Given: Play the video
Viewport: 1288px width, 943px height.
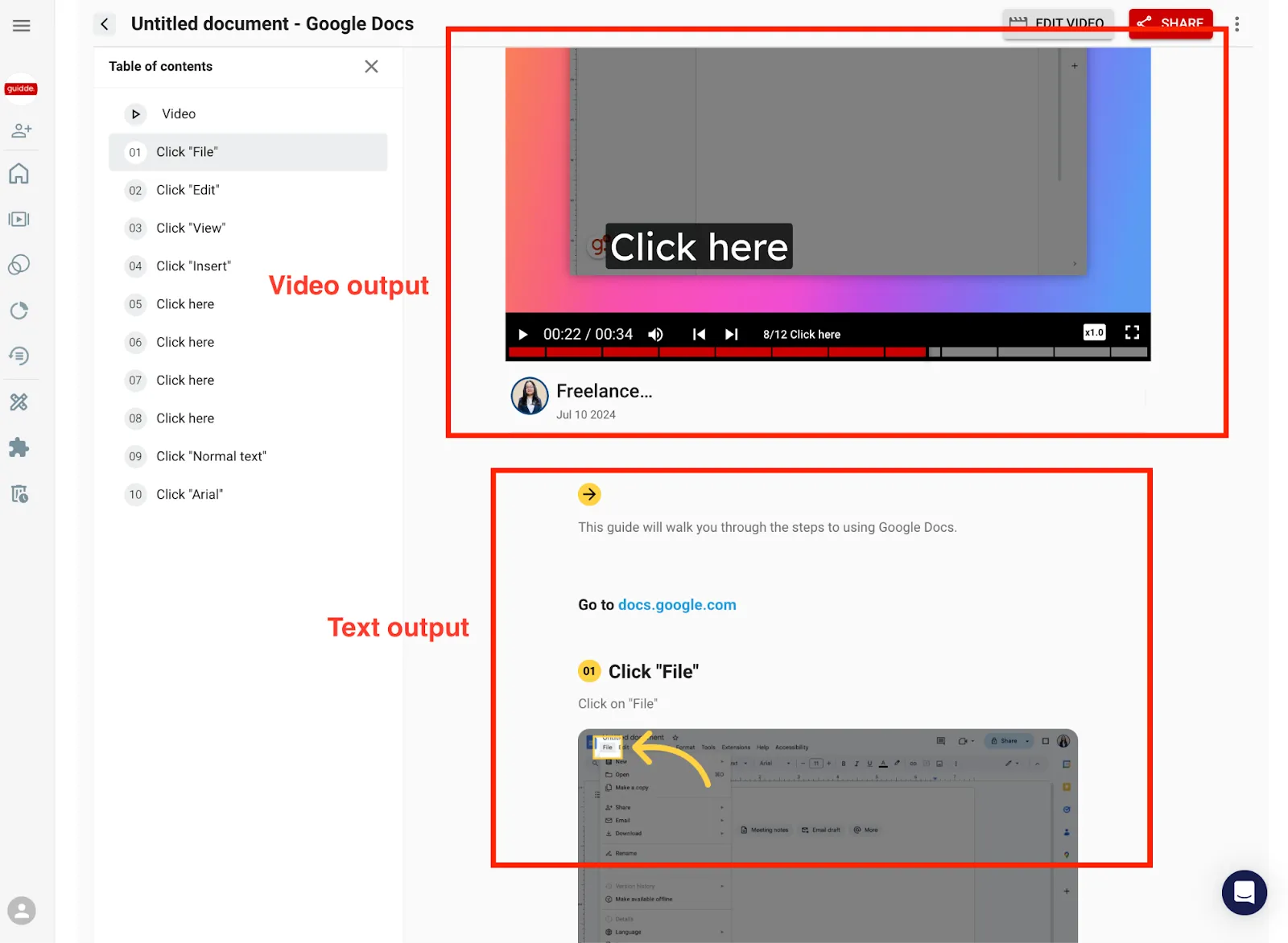Looking at the screenshot, I should 523,335.
